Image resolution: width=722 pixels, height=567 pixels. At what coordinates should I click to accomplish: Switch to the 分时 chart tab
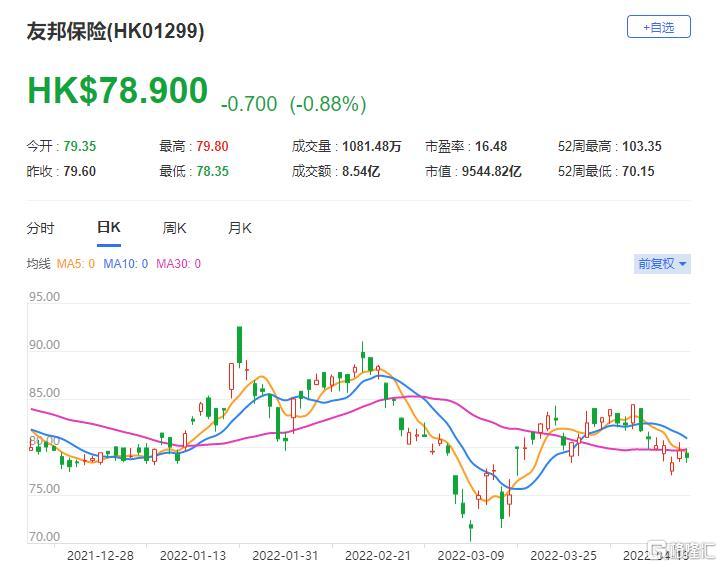40,228
